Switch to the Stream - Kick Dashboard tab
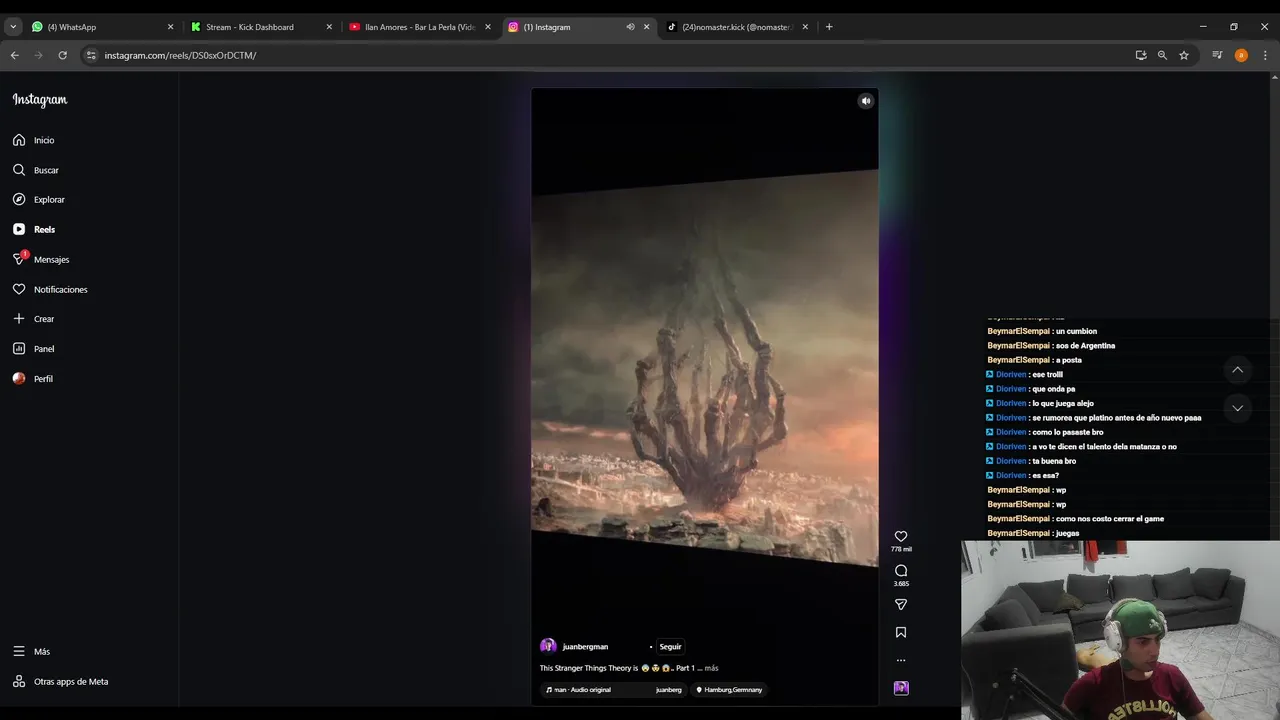The image size is (1280, 720). tap(260, 27)
